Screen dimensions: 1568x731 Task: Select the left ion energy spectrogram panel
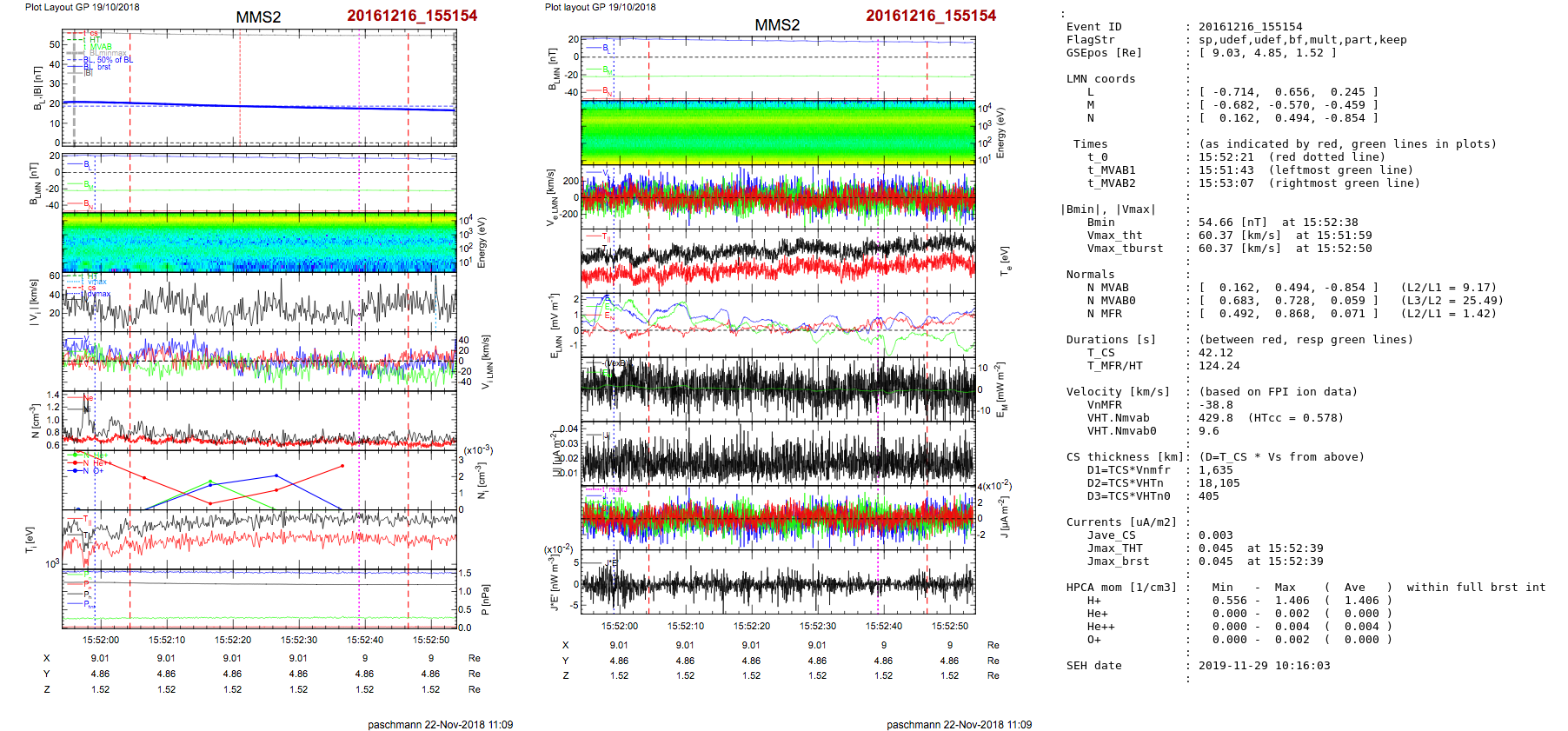(x=259, y=242)
